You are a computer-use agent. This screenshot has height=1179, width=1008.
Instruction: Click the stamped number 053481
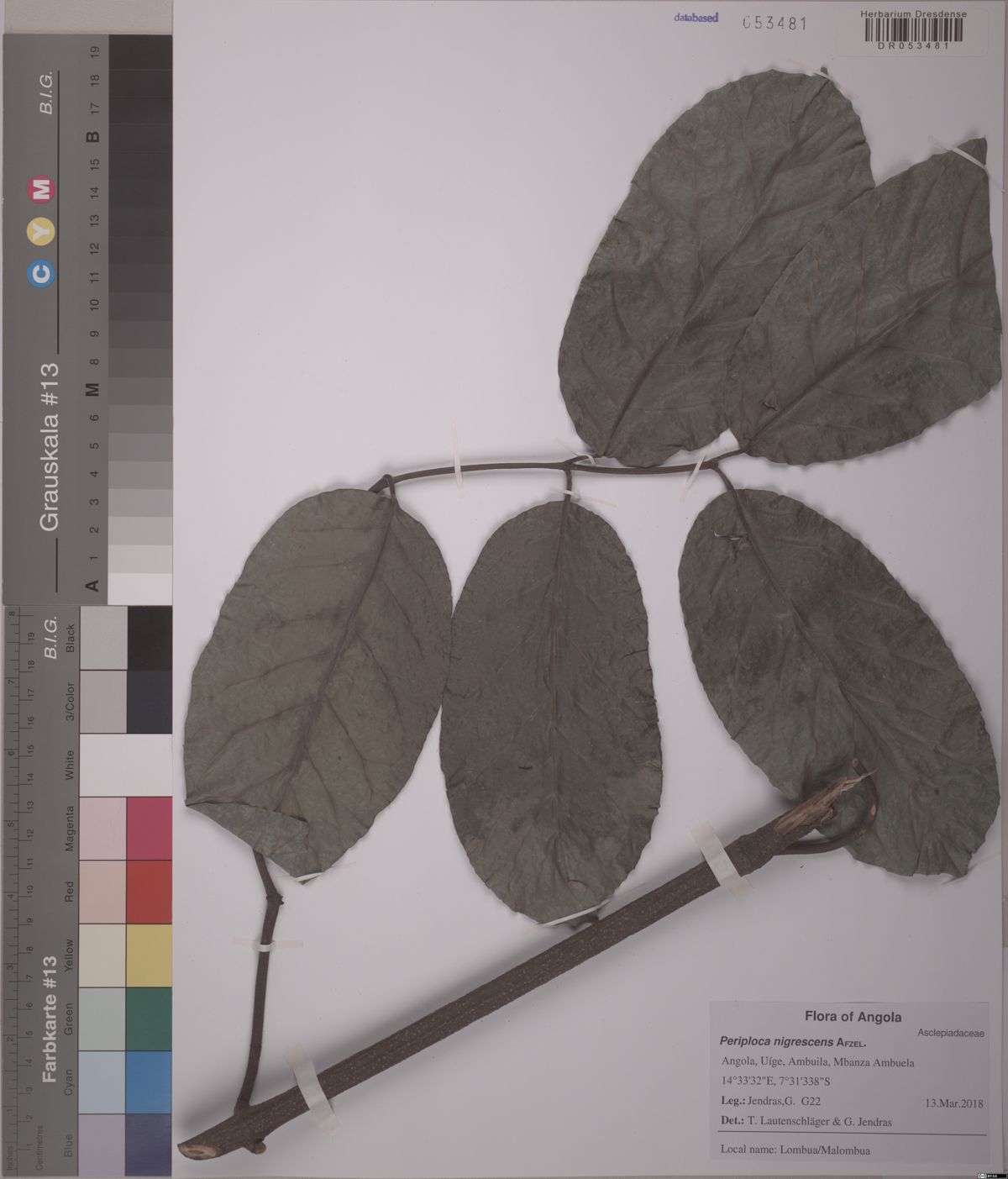tap(774, 24)
